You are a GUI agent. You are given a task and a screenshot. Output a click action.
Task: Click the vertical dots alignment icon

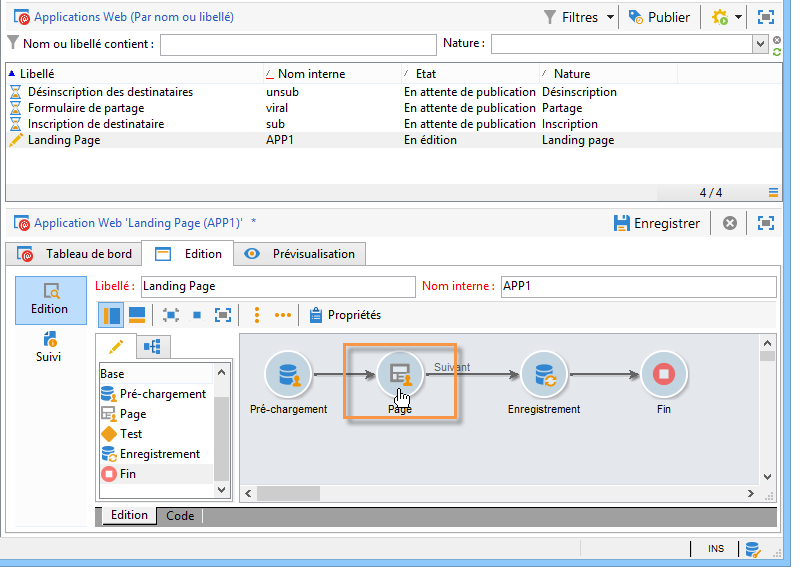[257, 315]
